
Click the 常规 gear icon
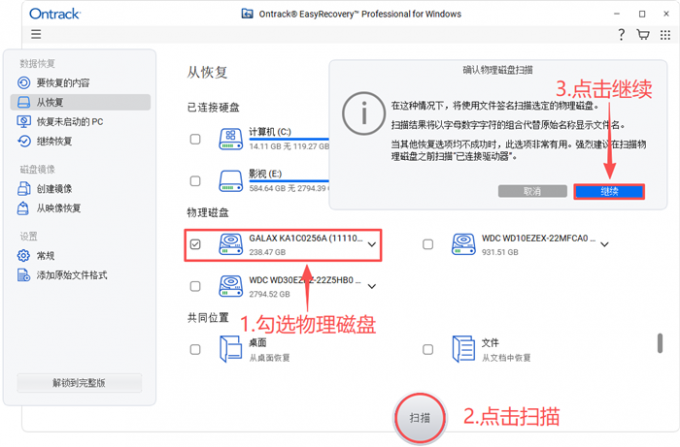coord(23,255)
